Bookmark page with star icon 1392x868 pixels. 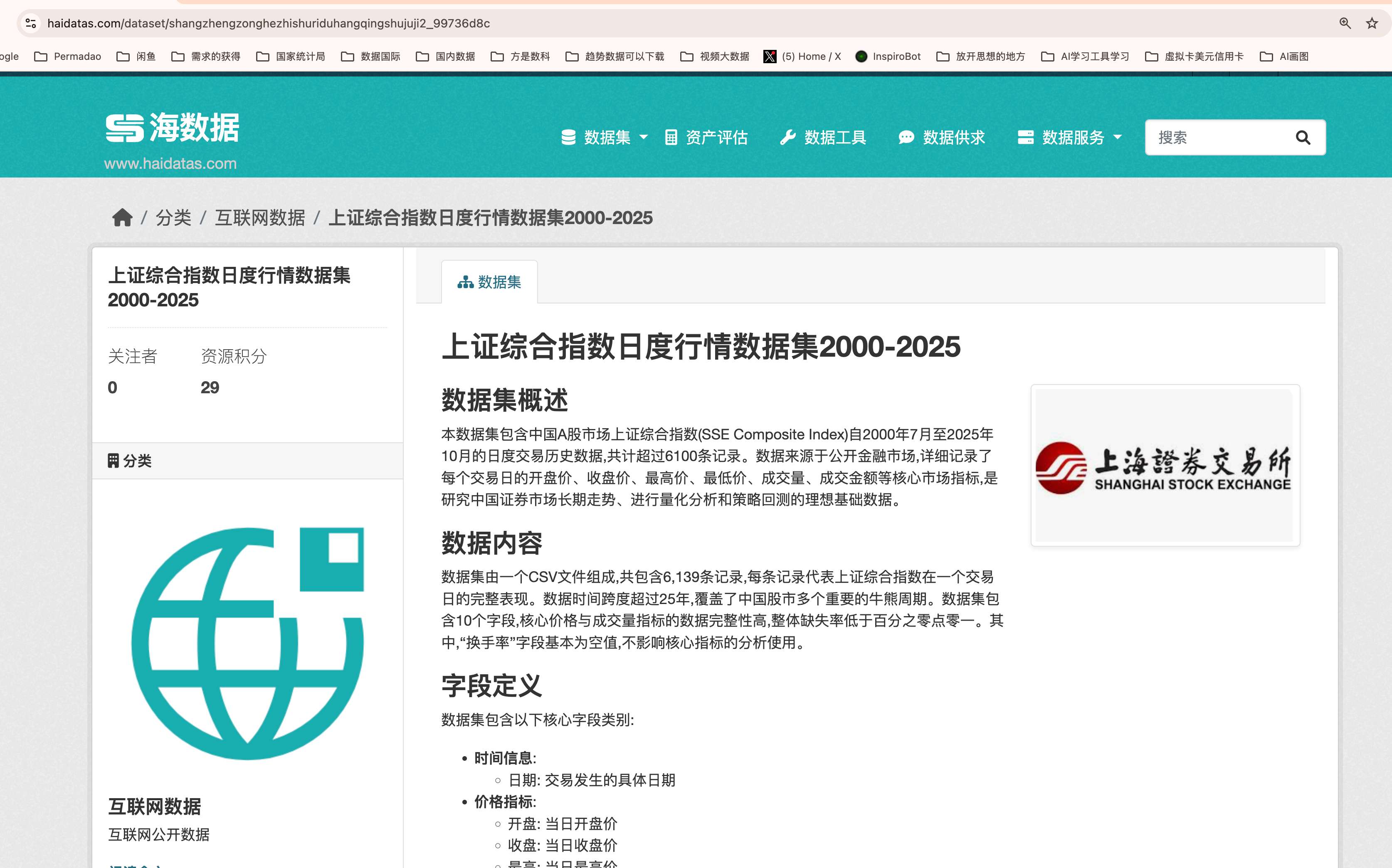(x=1371, y=24)
